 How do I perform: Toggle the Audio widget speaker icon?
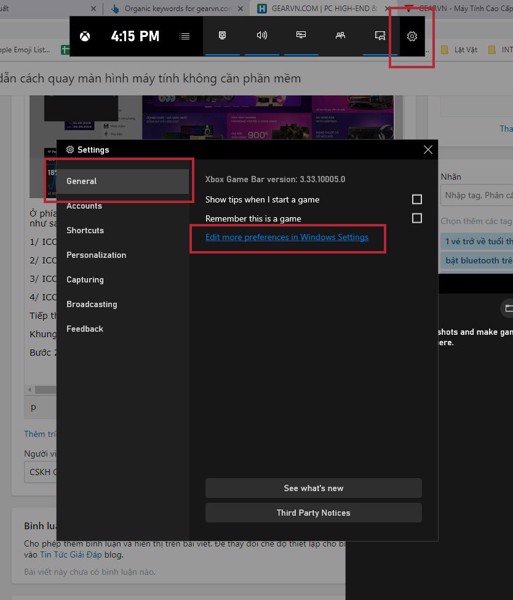click(x=262, y=36)
